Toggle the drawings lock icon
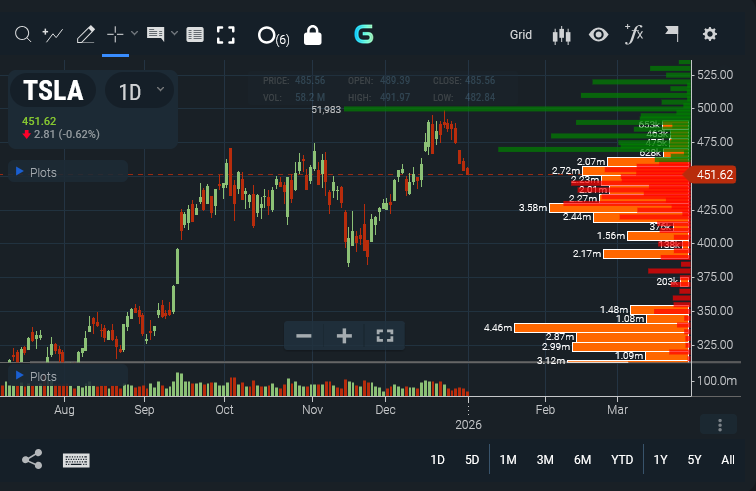Screen dimensions: 756x491 pyautogui.click(x=312, y=35)
